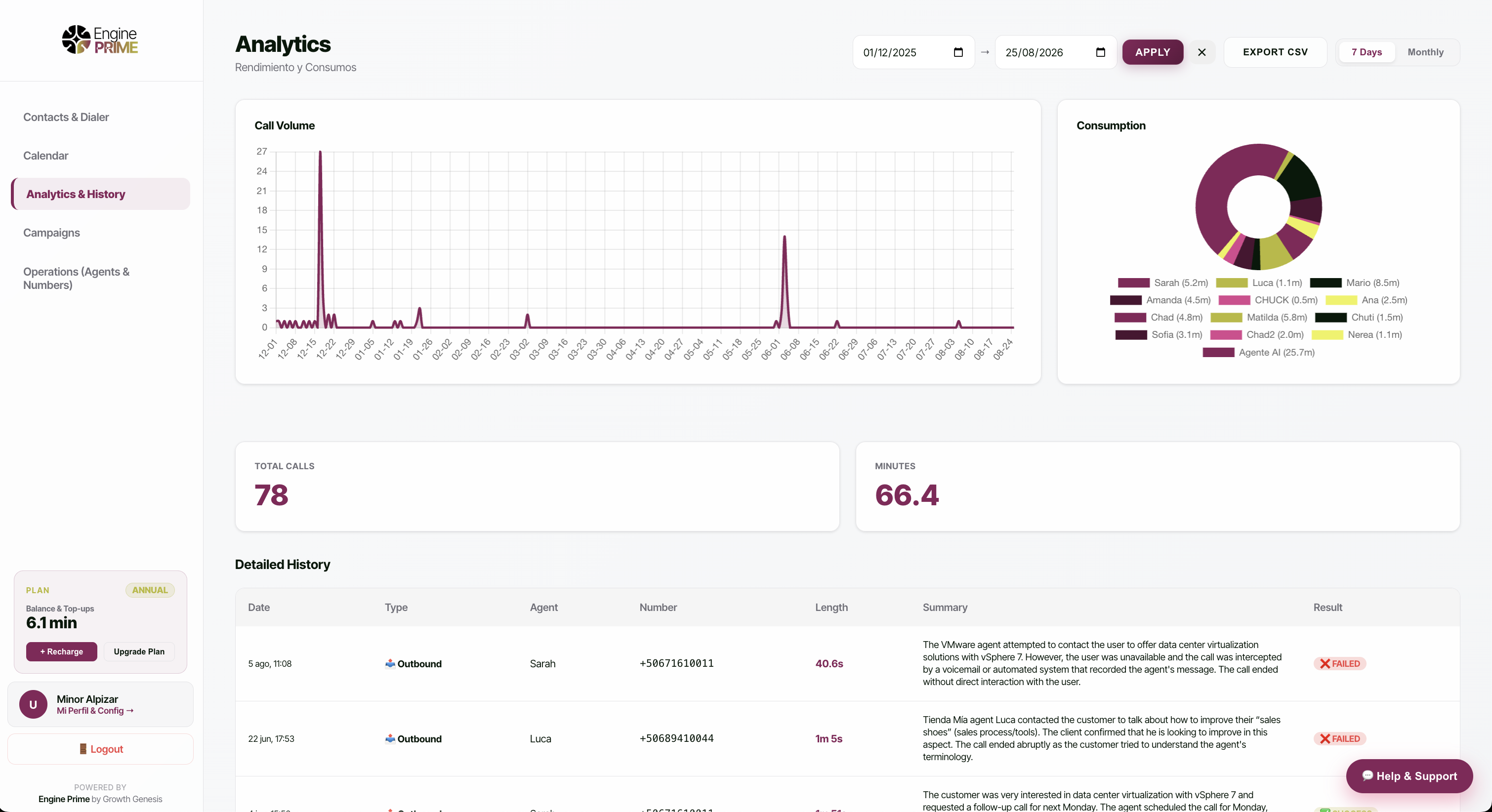
Task: Click the 22 jun, 17:53 date cell
Action: pyautogui.click(x=271, y=738)
